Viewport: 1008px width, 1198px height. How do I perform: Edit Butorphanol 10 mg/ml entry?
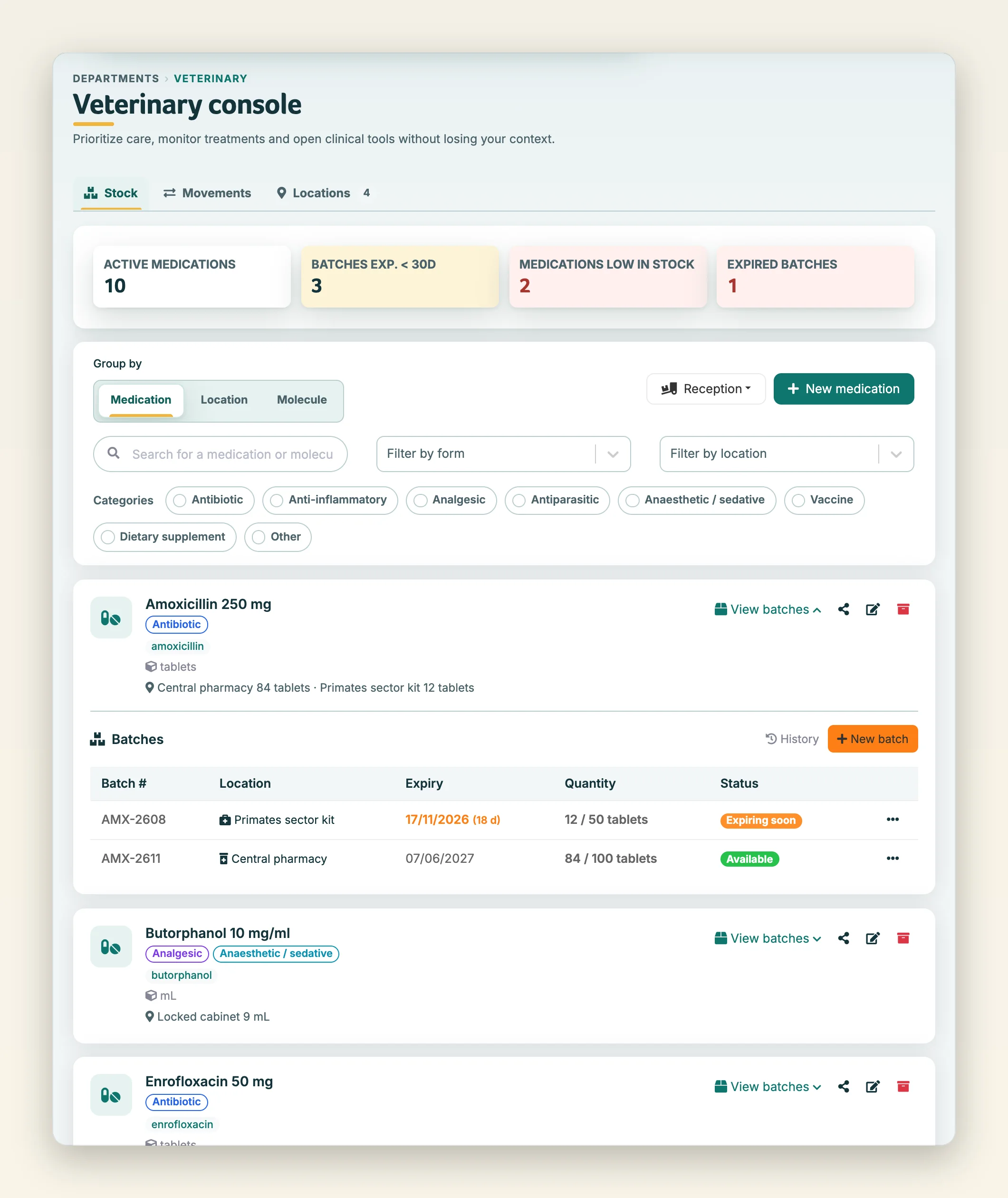873,938
